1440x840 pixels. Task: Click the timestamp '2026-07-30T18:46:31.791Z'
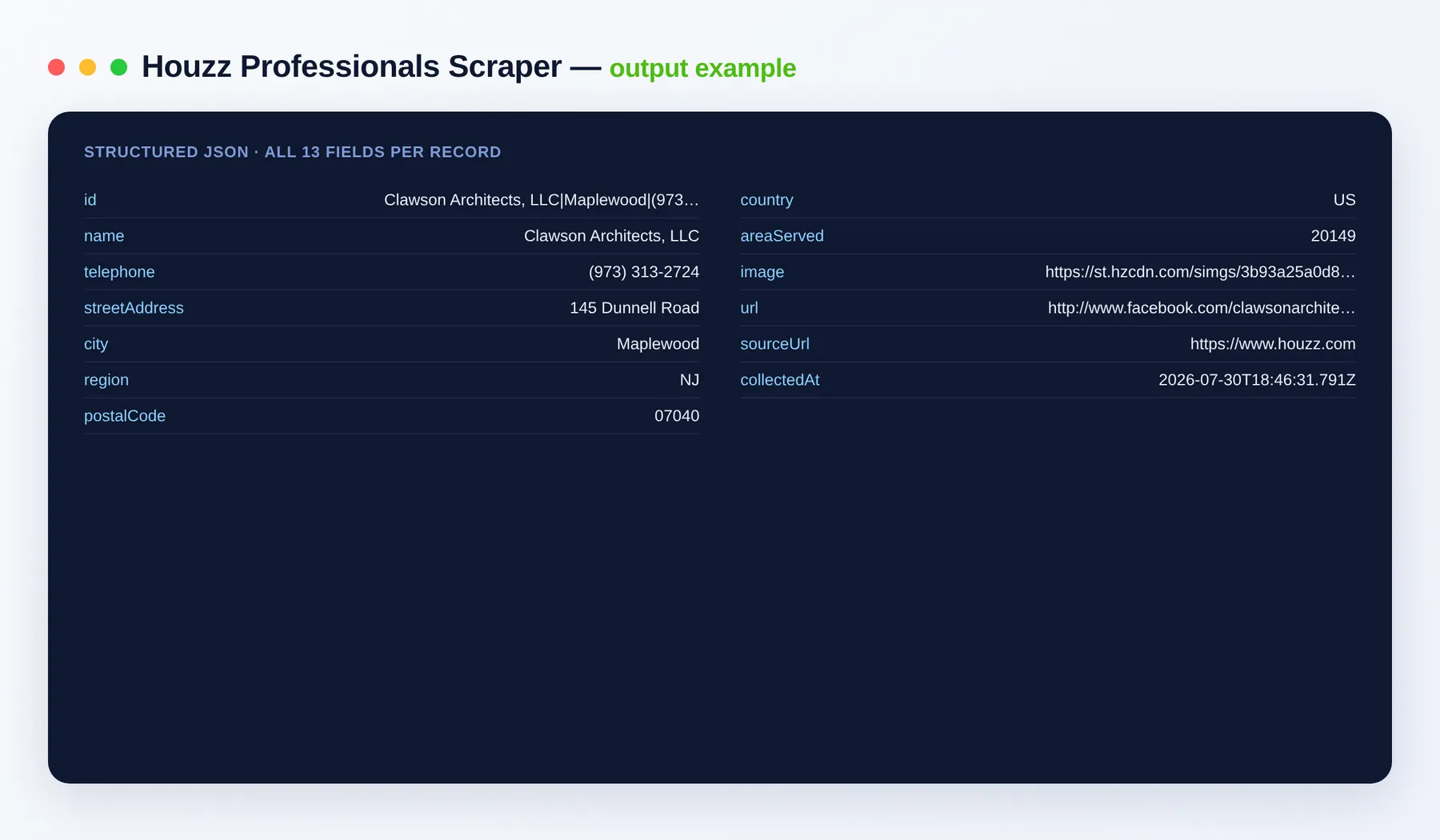(x=1257, y=380)
